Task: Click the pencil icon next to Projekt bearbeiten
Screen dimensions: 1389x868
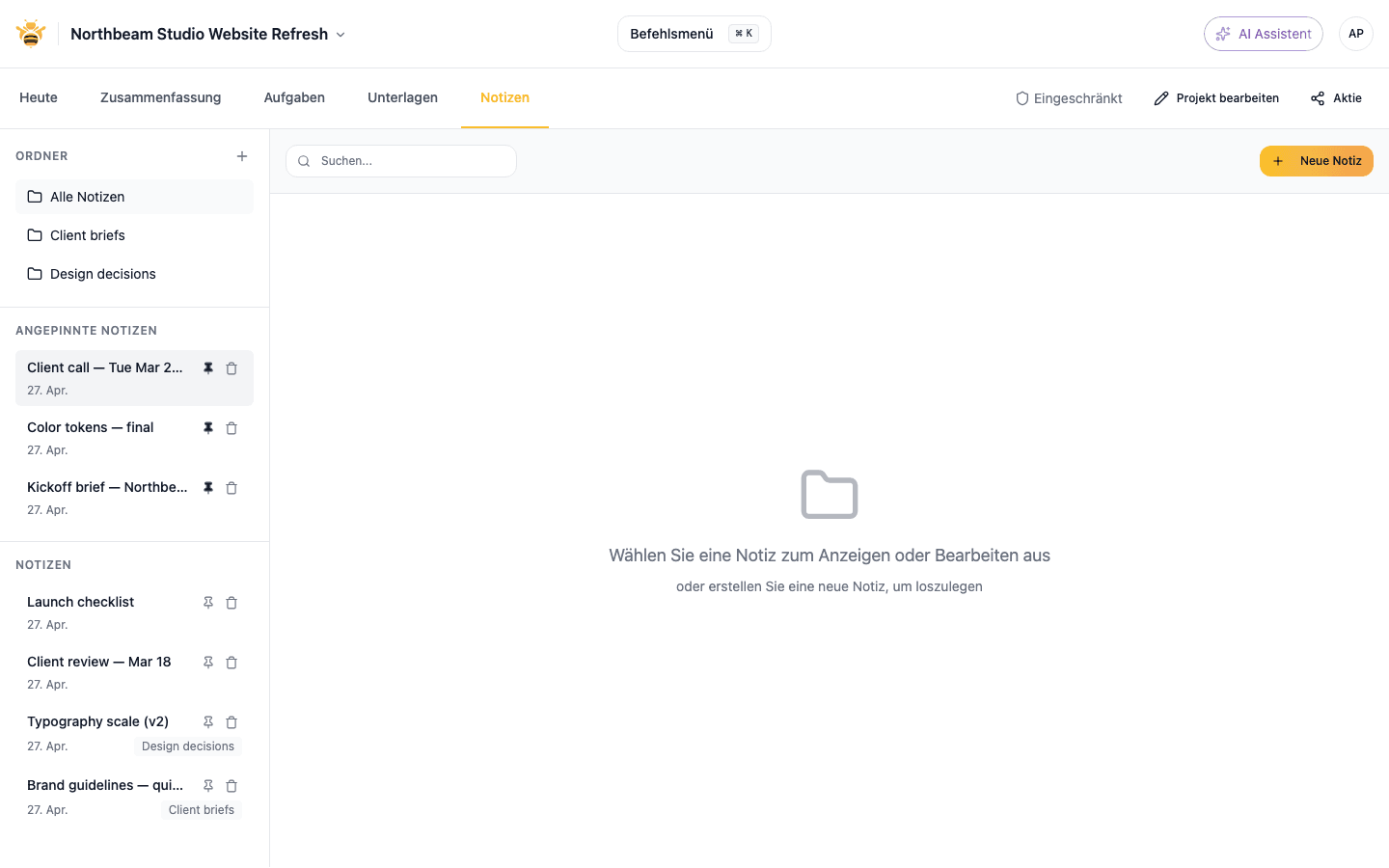Action: tap(1159, 97)
